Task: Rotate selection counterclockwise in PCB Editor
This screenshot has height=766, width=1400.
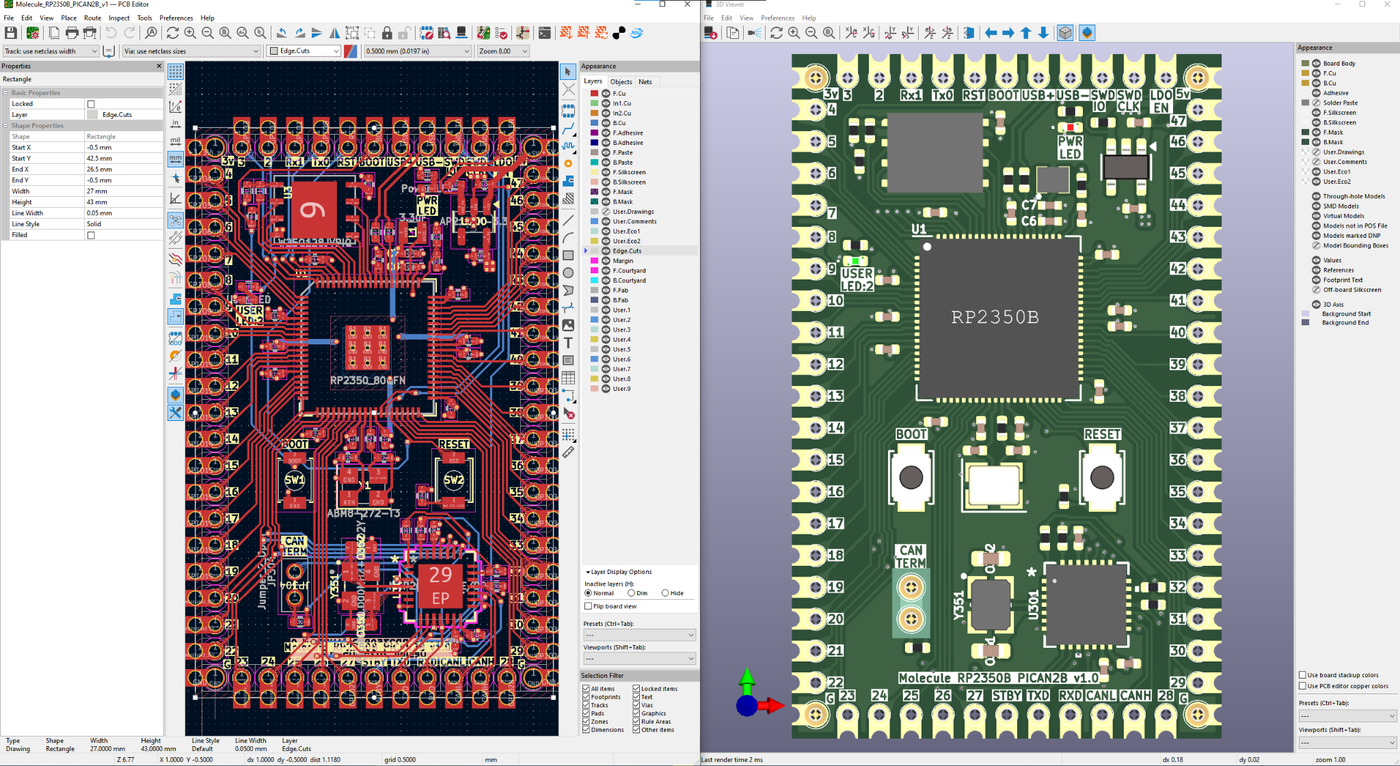Action: click(282, 33)
